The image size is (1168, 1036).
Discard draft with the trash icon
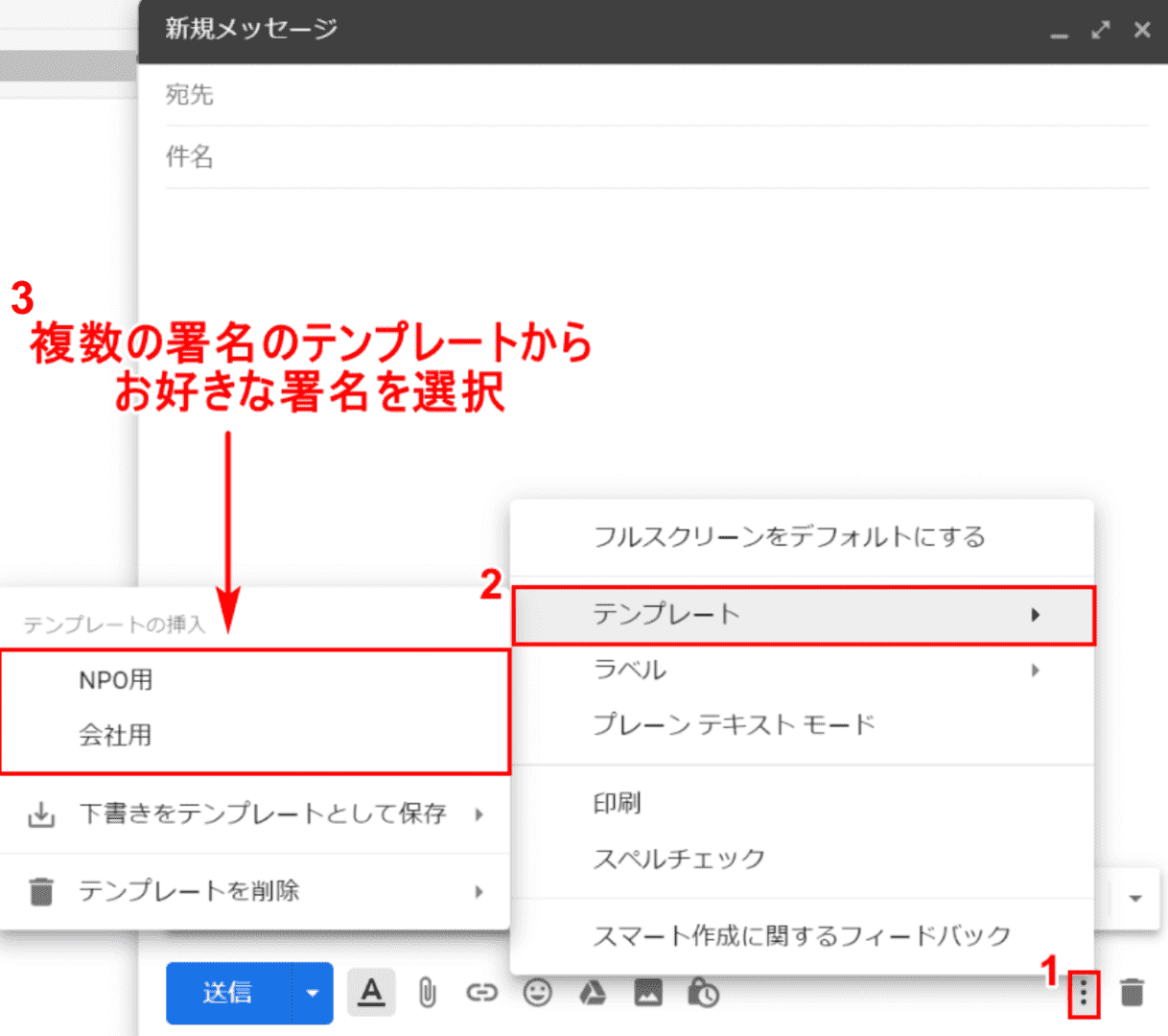pos(1133,993)
